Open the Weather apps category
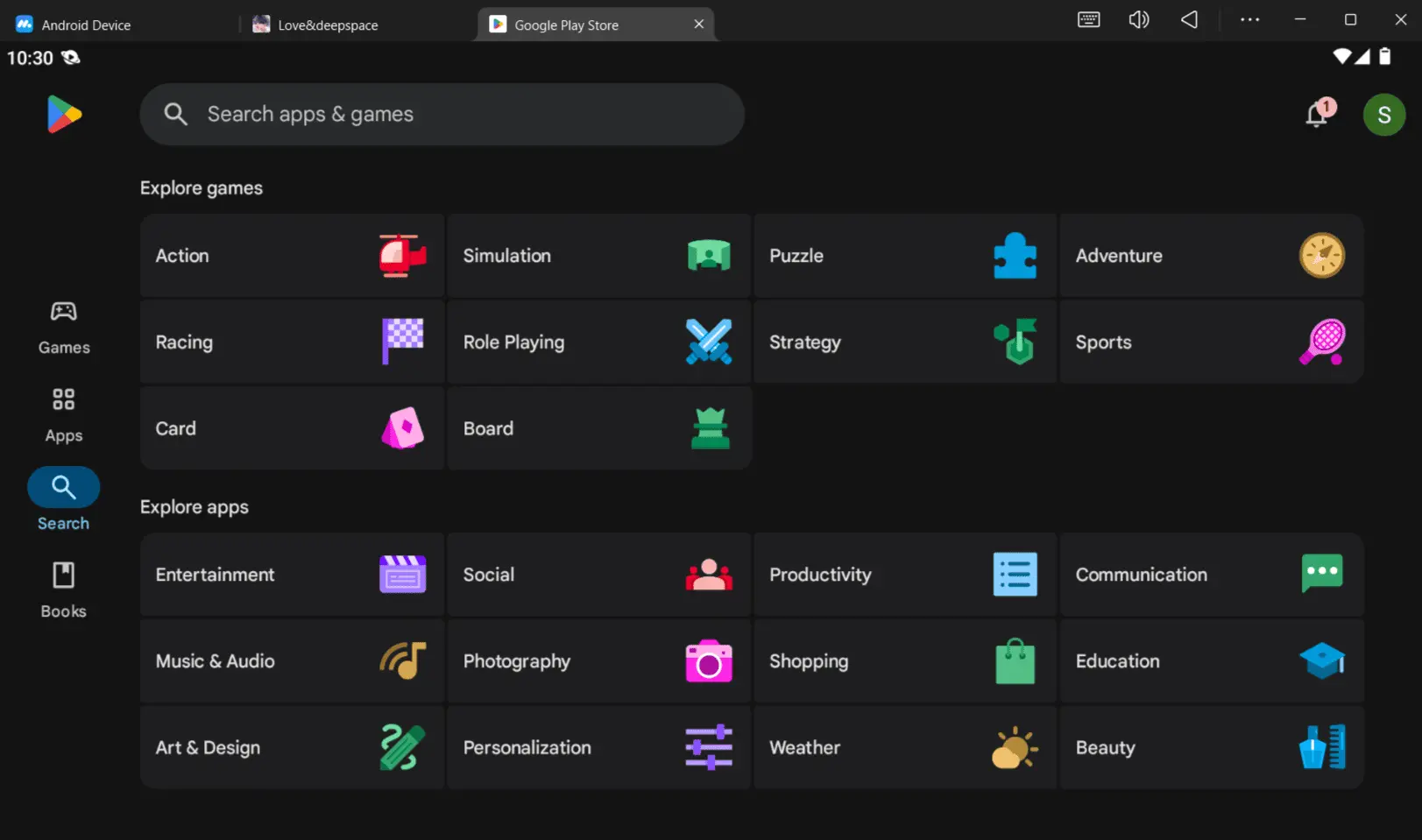The image size is (1422, 840). (x=905, y=748)
